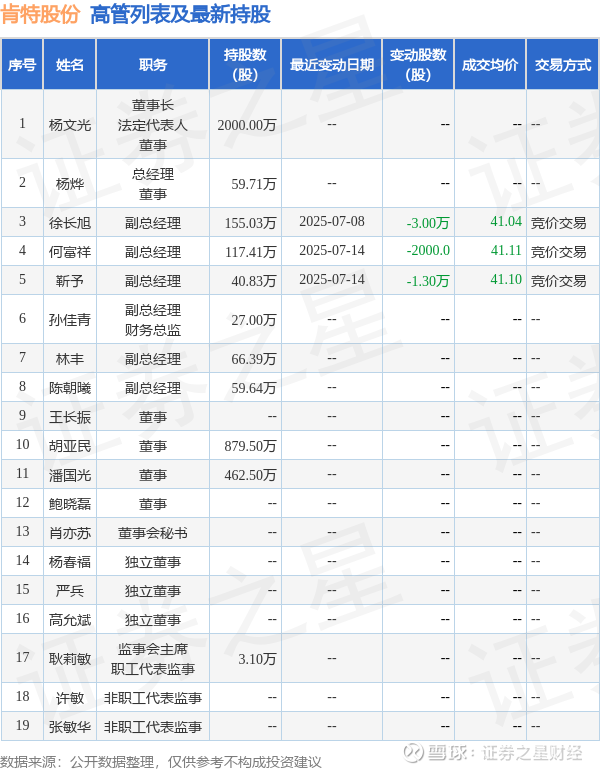Select the name 陈朝曦
Viewport: 600px width, 771px height.
[70, 388]
